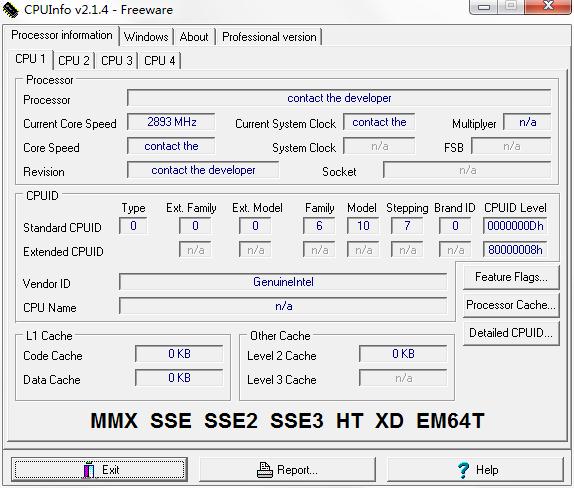
Task: Open the Windows tab
Action: click(x=146, y=37)
